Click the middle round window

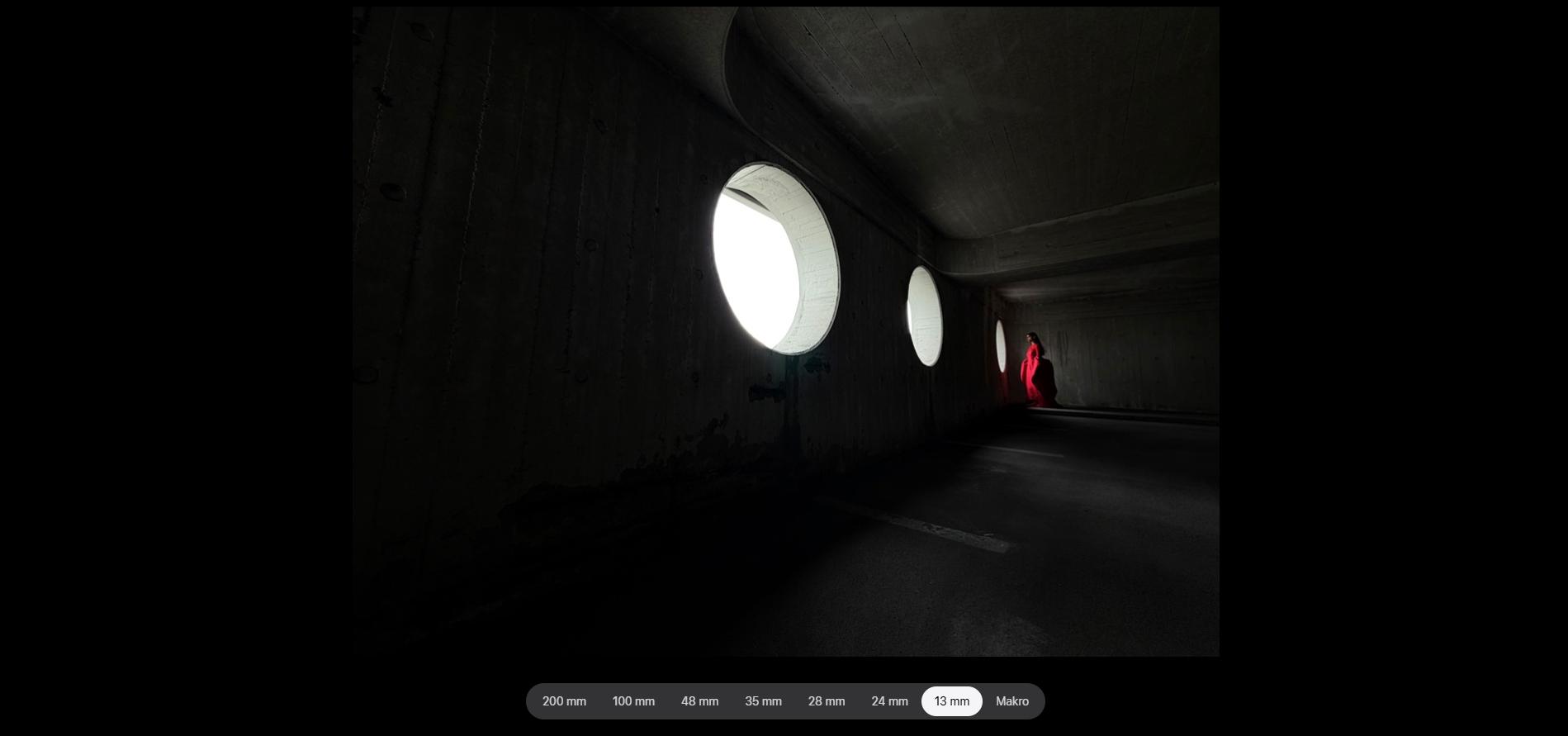click(x=924, y=316)
